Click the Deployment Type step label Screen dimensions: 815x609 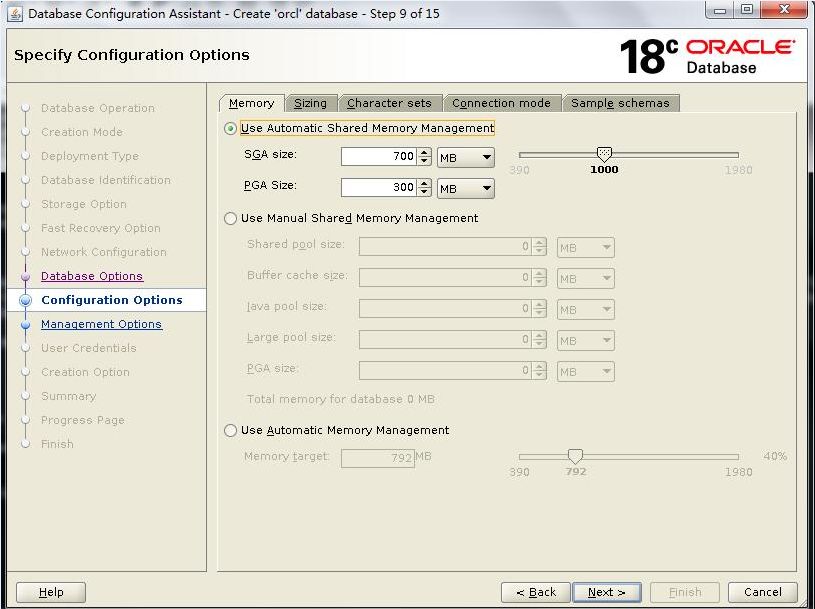[x=90, y=156]
